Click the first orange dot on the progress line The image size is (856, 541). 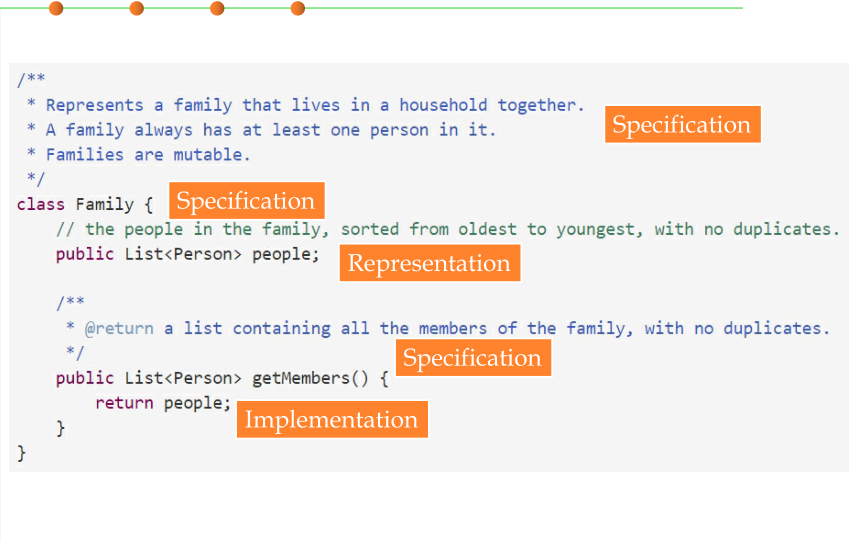point(56,8)
